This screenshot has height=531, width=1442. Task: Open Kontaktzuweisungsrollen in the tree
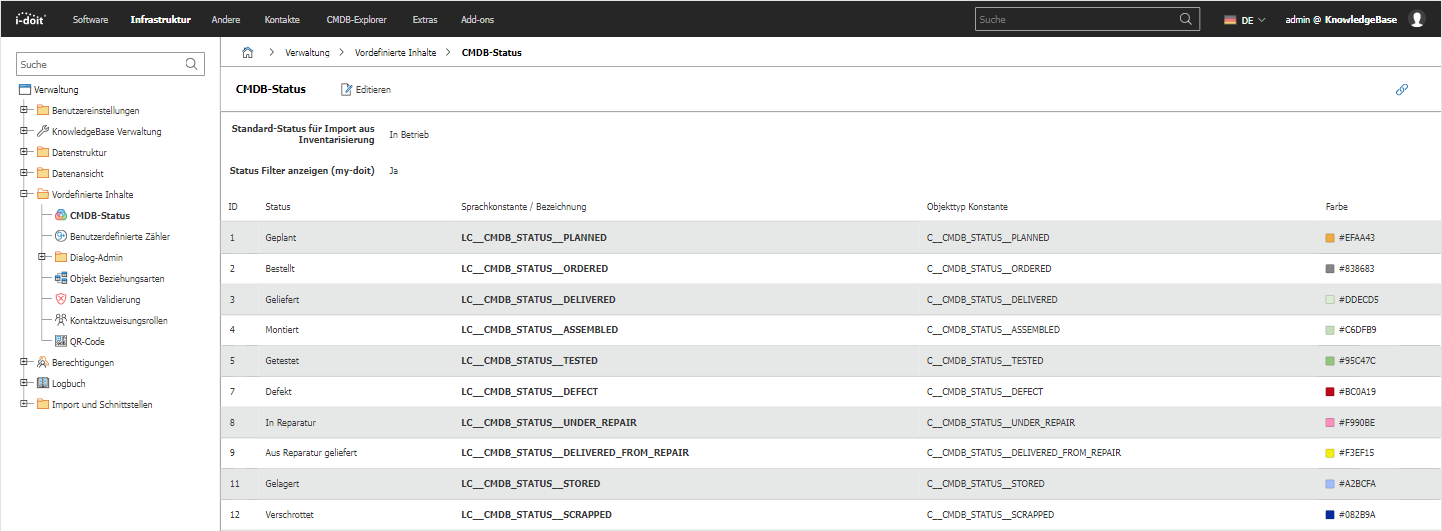tap(118, 320)
